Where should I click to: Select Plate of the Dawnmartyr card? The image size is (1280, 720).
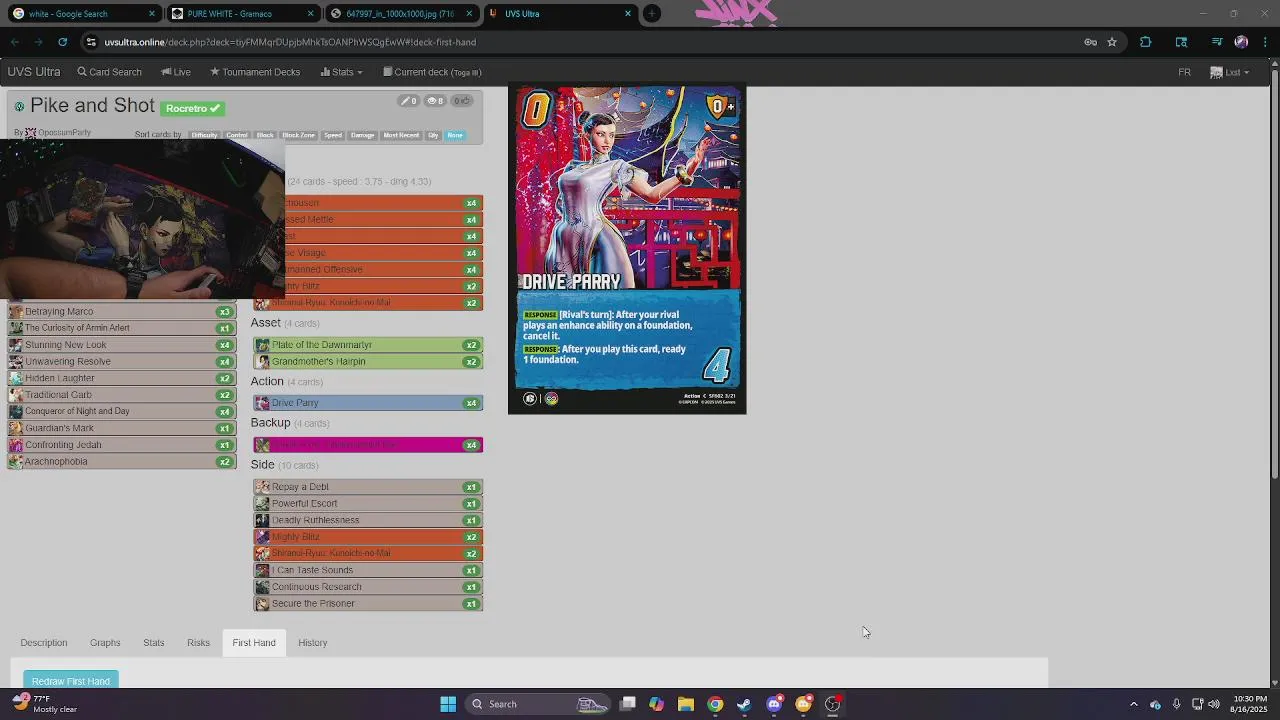click(x=367, y=345)
